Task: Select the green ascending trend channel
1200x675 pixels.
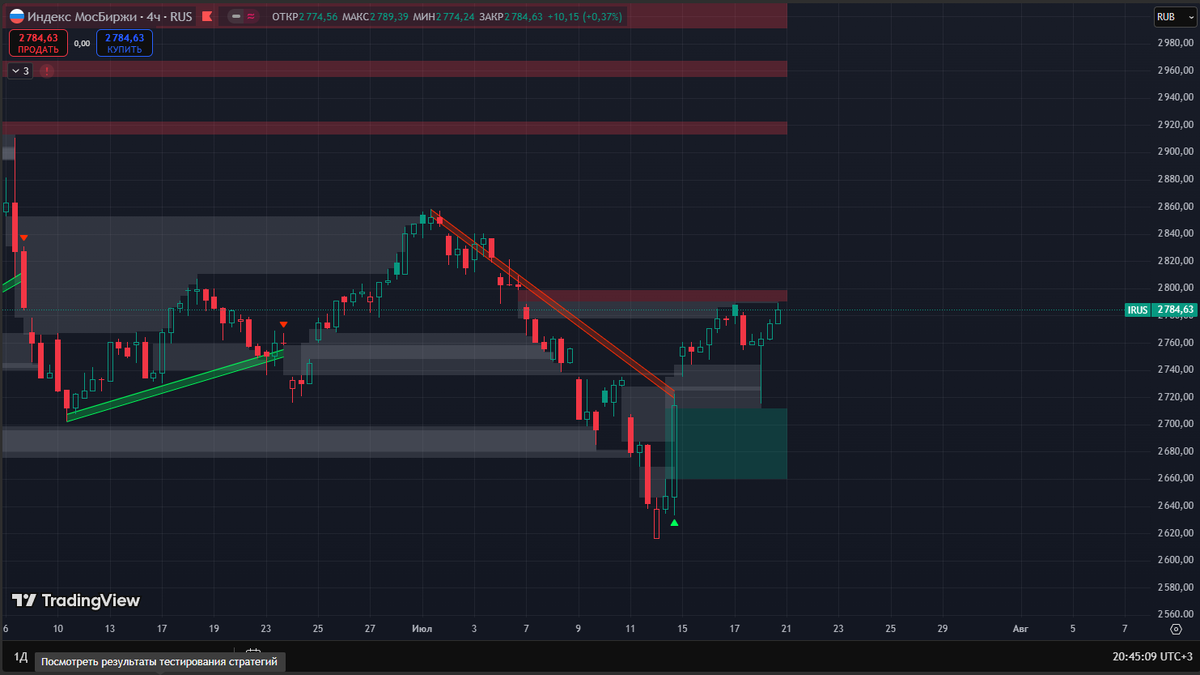Action: pos(175,384)
